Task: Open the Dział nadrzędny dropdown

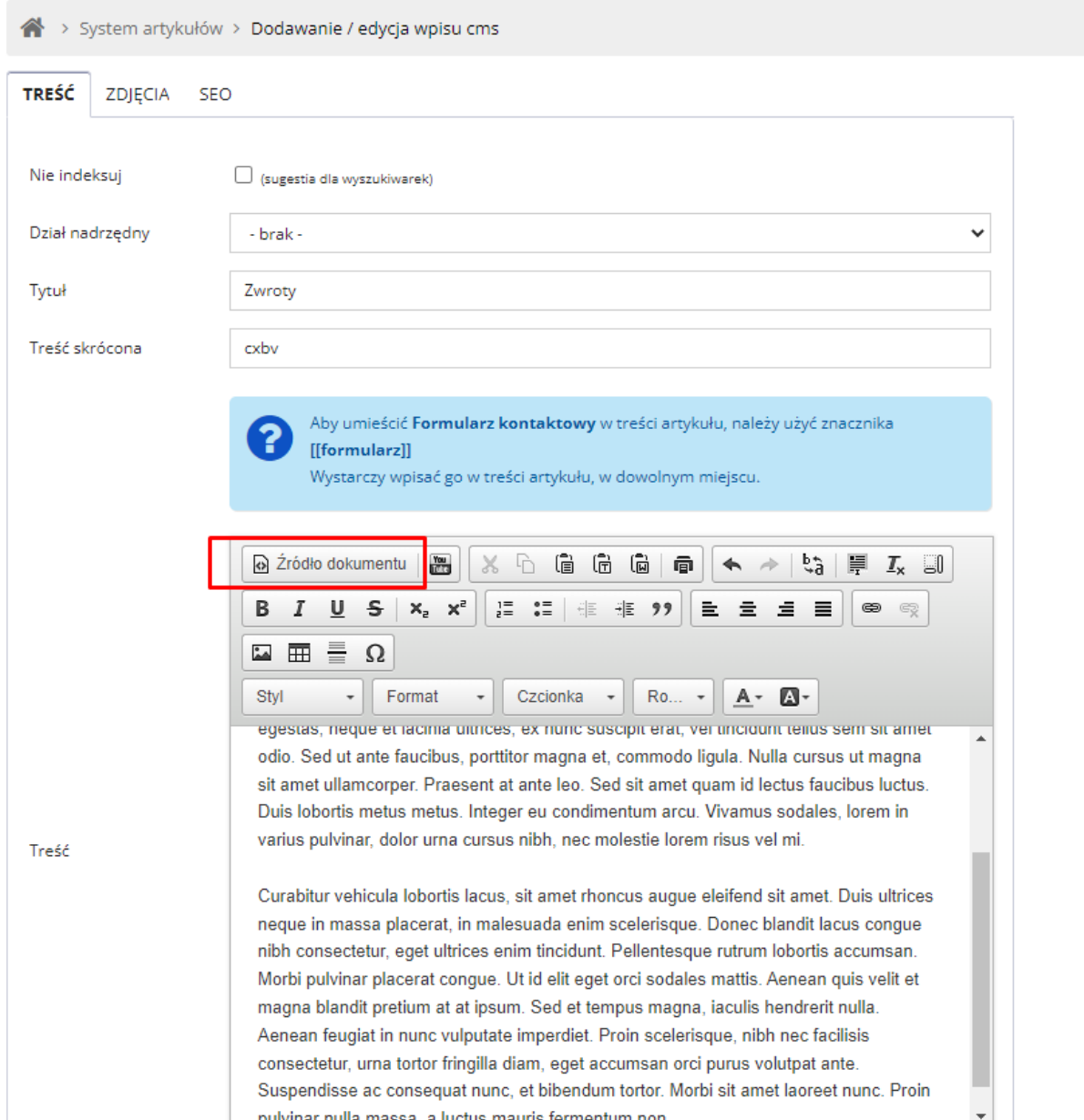Action: pos(610,233)
